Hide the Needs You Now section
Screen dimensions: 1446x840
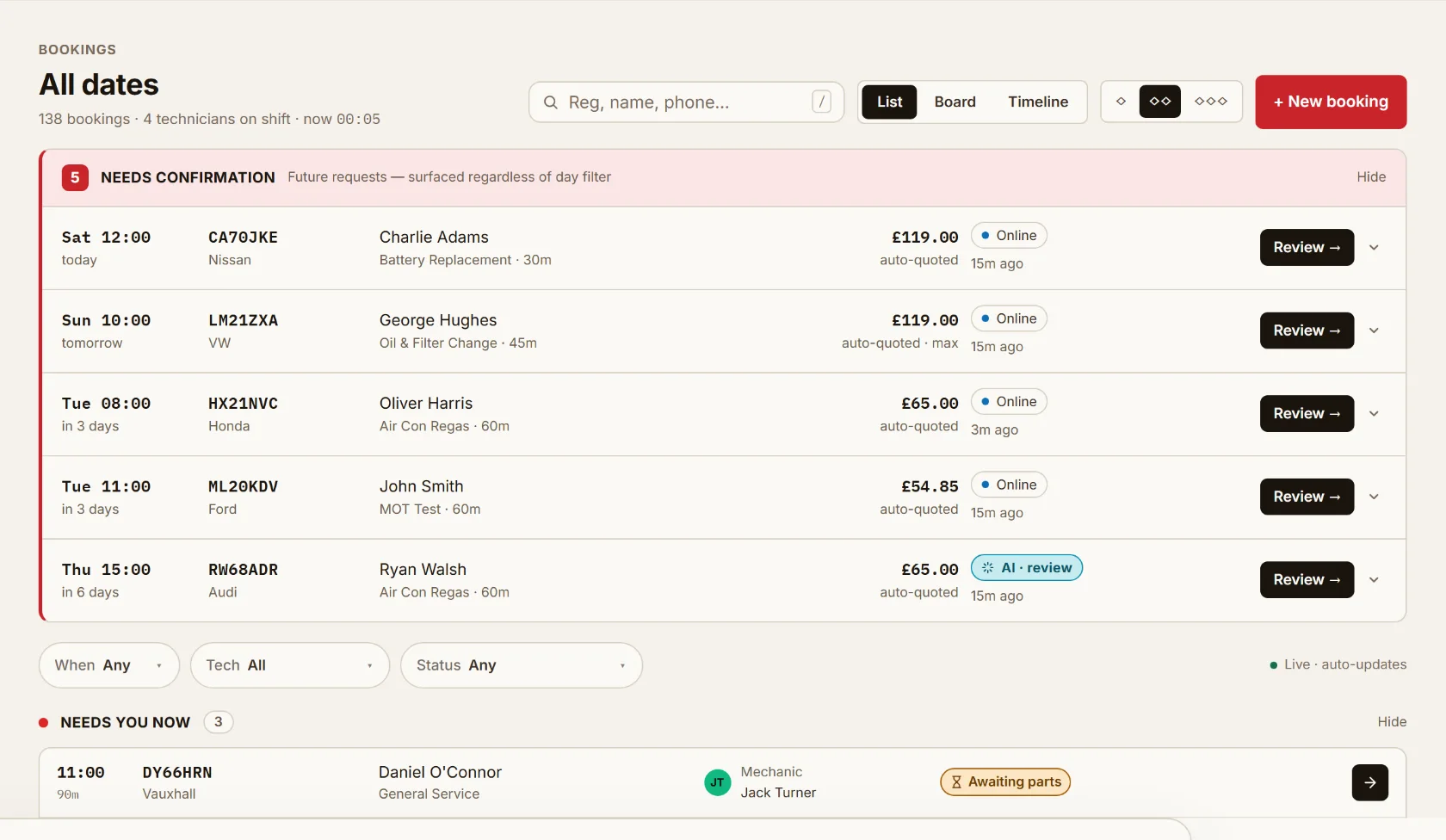[1392, 722]
